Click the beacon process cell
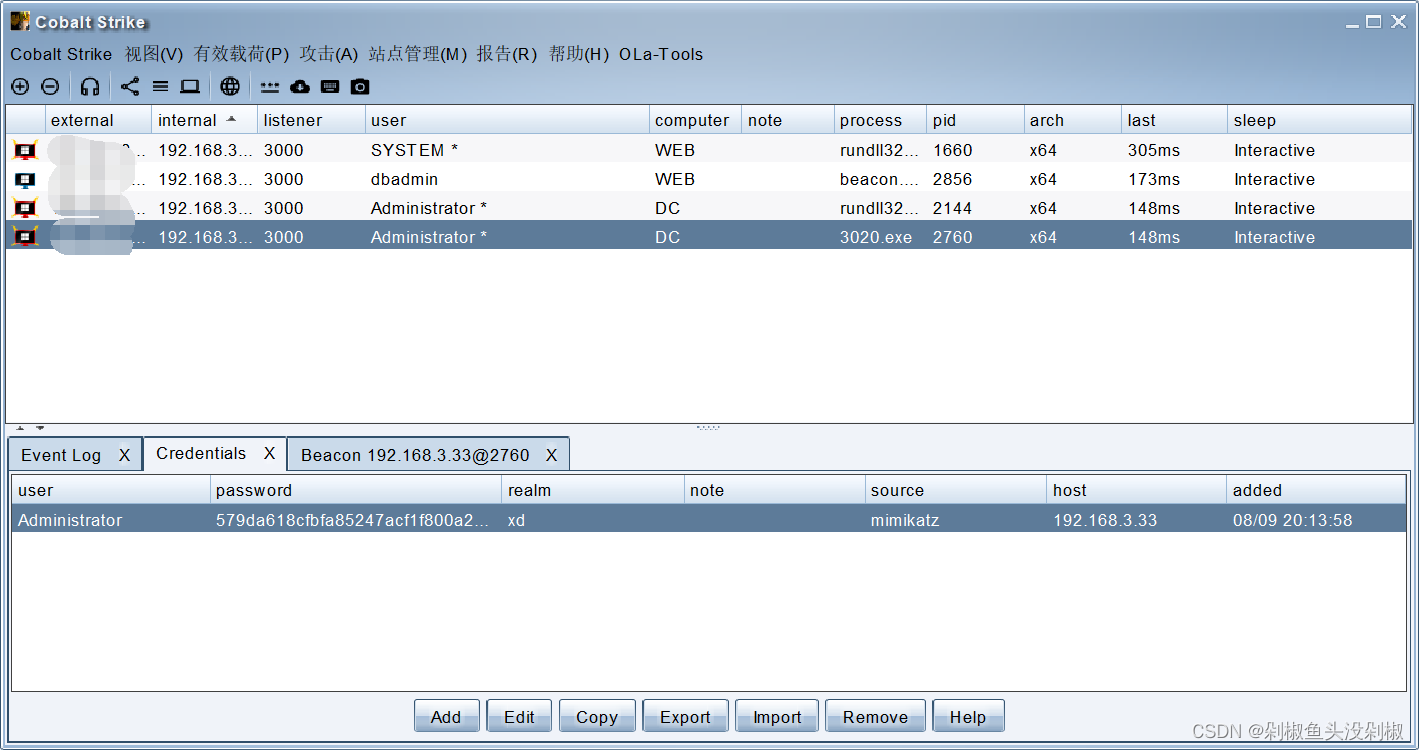 (x=879, y=179)
